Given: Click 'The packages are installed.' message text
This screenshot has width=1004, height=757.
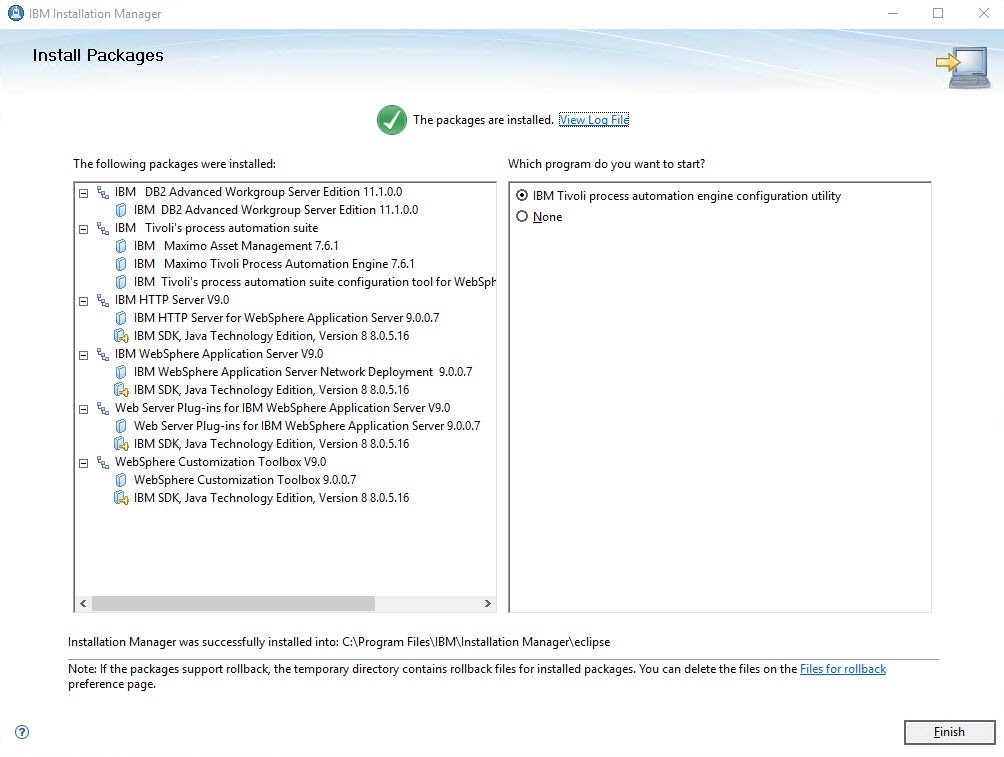Looking at the screenshot, I should [483, 120].
